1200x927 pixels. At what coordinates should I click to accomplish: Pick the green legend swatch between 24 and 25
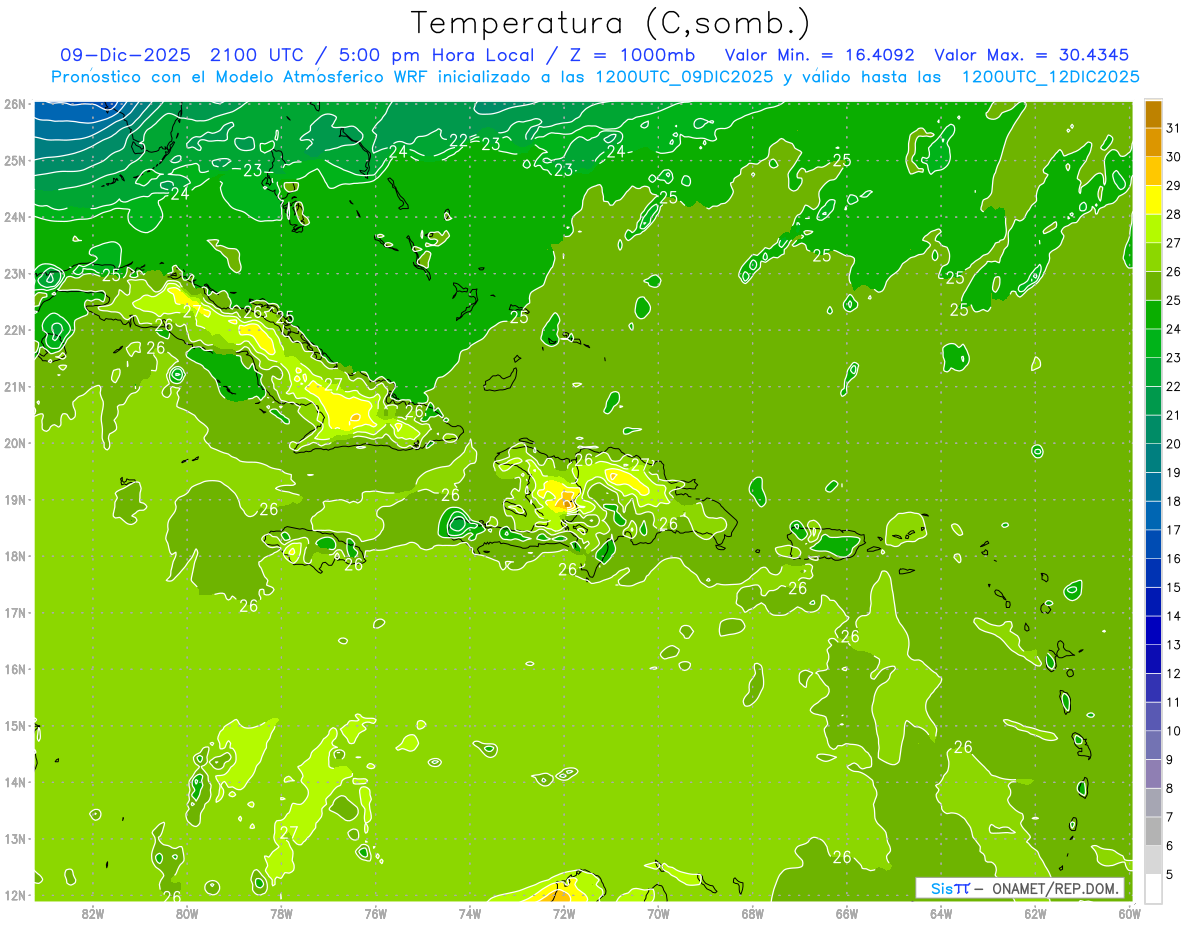click(x=1153, y=315)
